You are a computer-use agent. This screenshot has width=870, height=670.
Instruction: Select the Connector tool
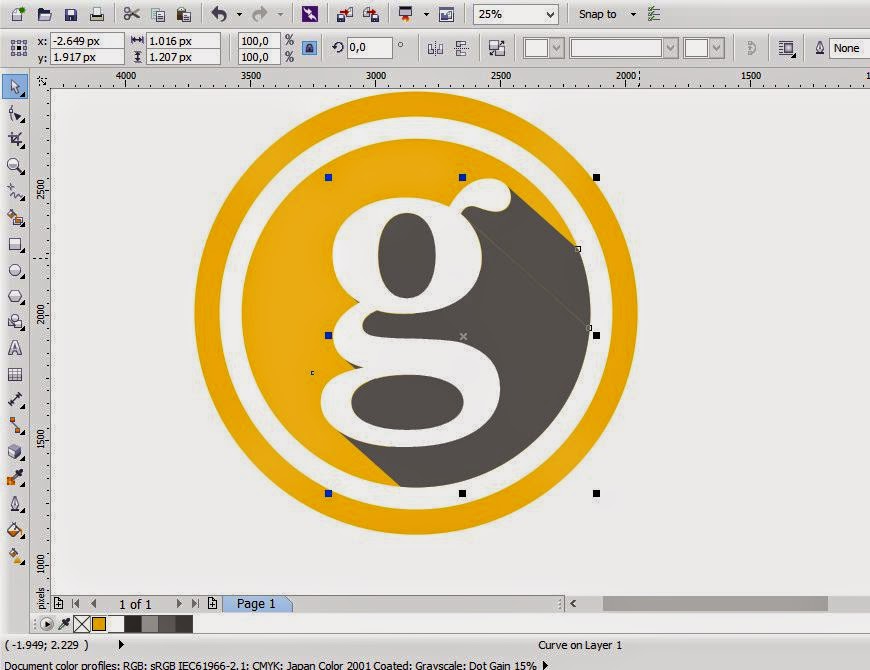click(16, 426)
